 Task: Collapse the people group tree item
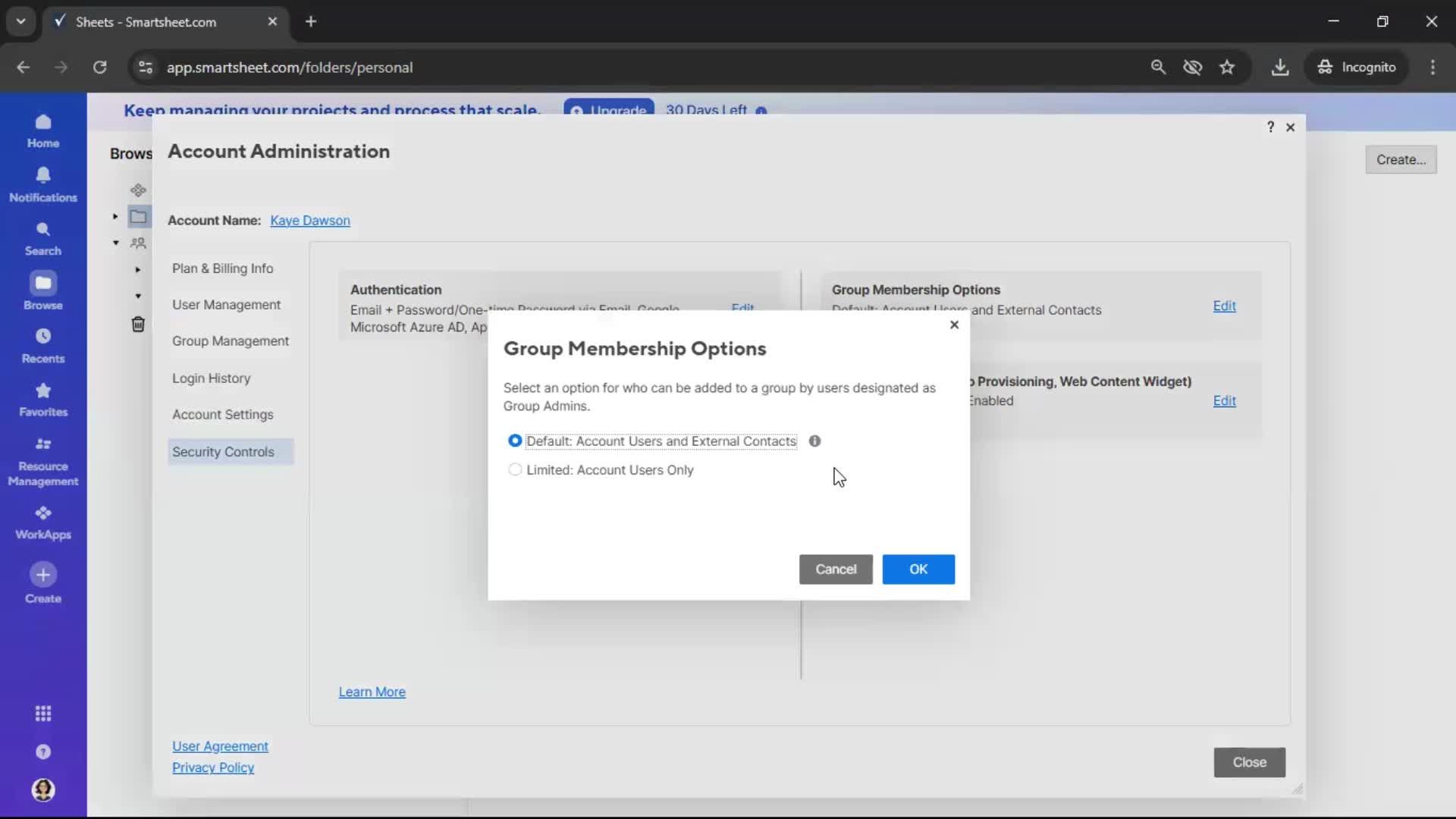coord(115,242)
